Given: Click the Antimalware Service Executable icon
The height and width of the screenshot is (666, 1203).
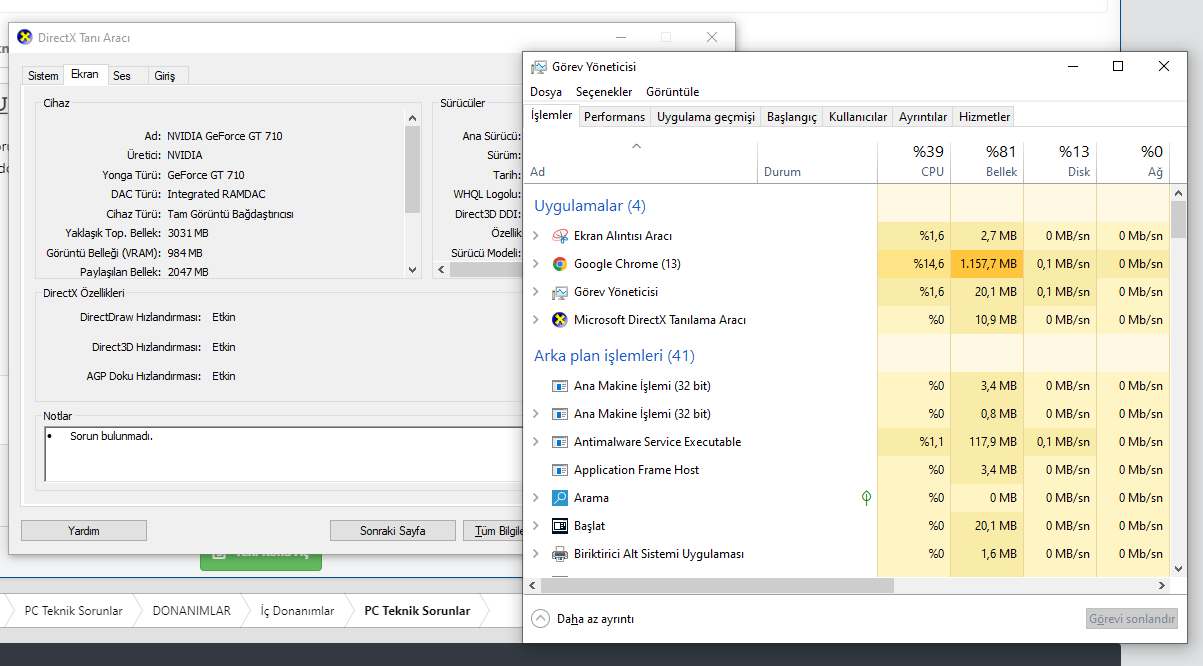Looking at the screenshot, I should pos(560,442).
